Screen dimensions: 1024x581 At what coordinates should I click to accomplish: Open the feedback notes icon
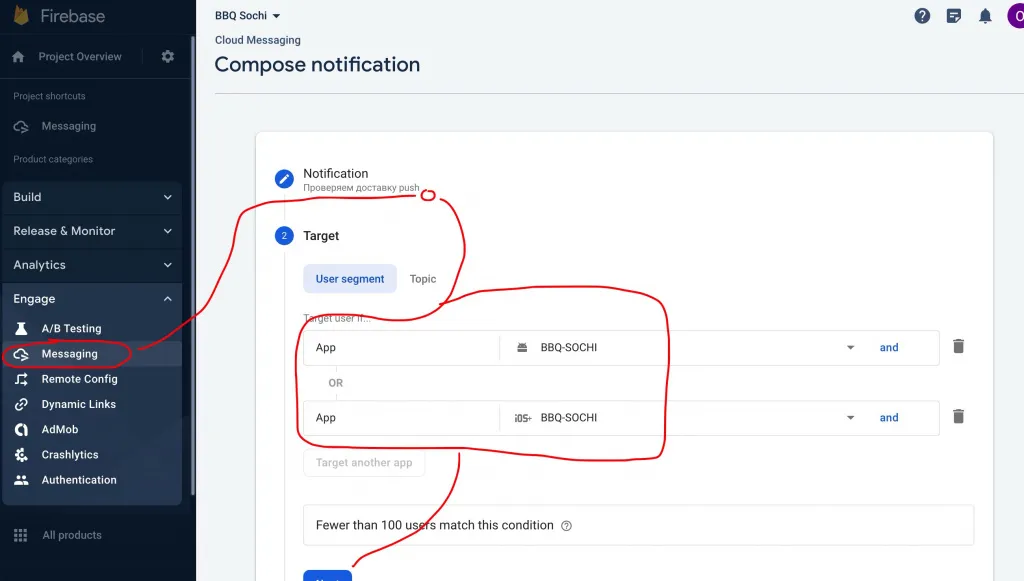953,16
